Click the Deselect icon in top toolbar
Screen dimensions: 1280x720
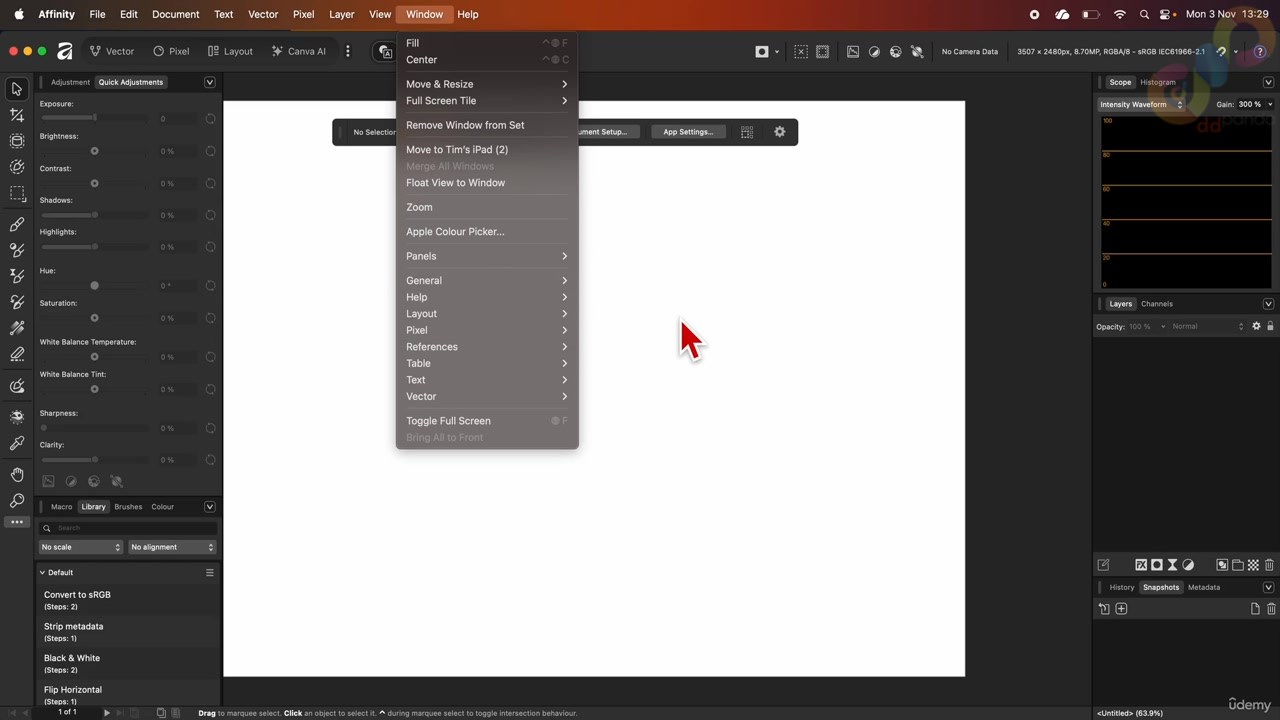(801, 51)
